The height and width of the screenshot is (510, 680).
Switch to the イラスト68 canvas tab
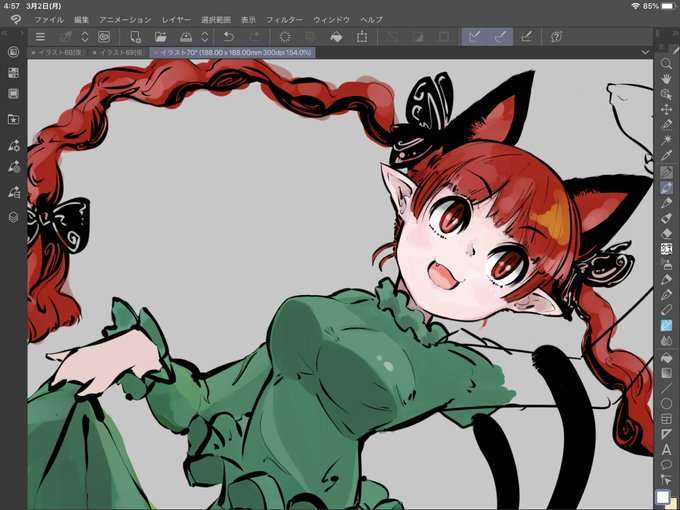point(57,52)
